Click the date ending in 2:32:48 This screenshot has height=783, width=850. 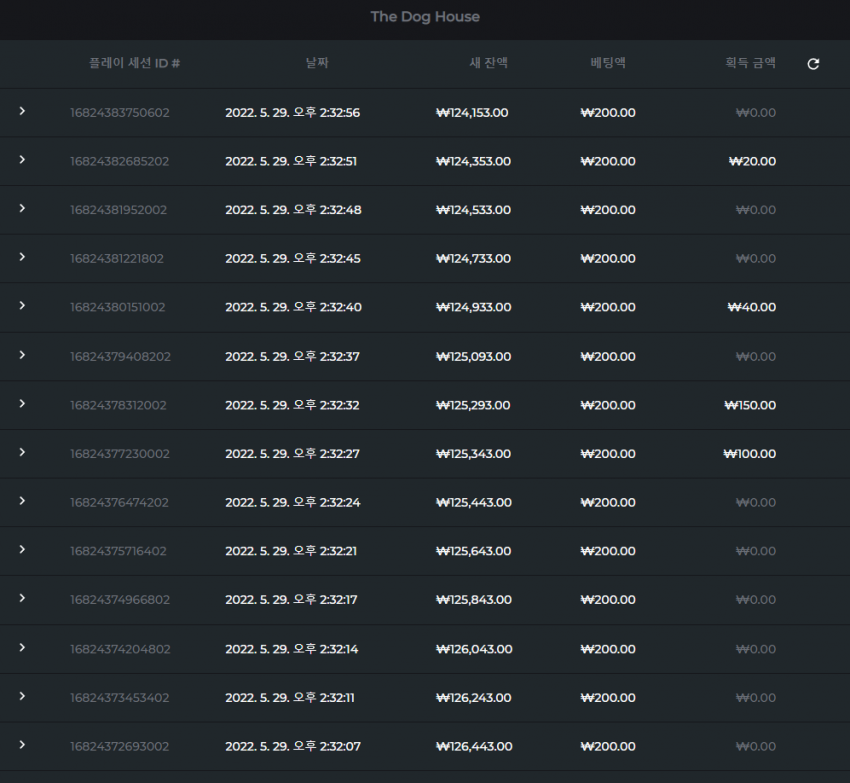pyautogui.click(x=293, y=210)
